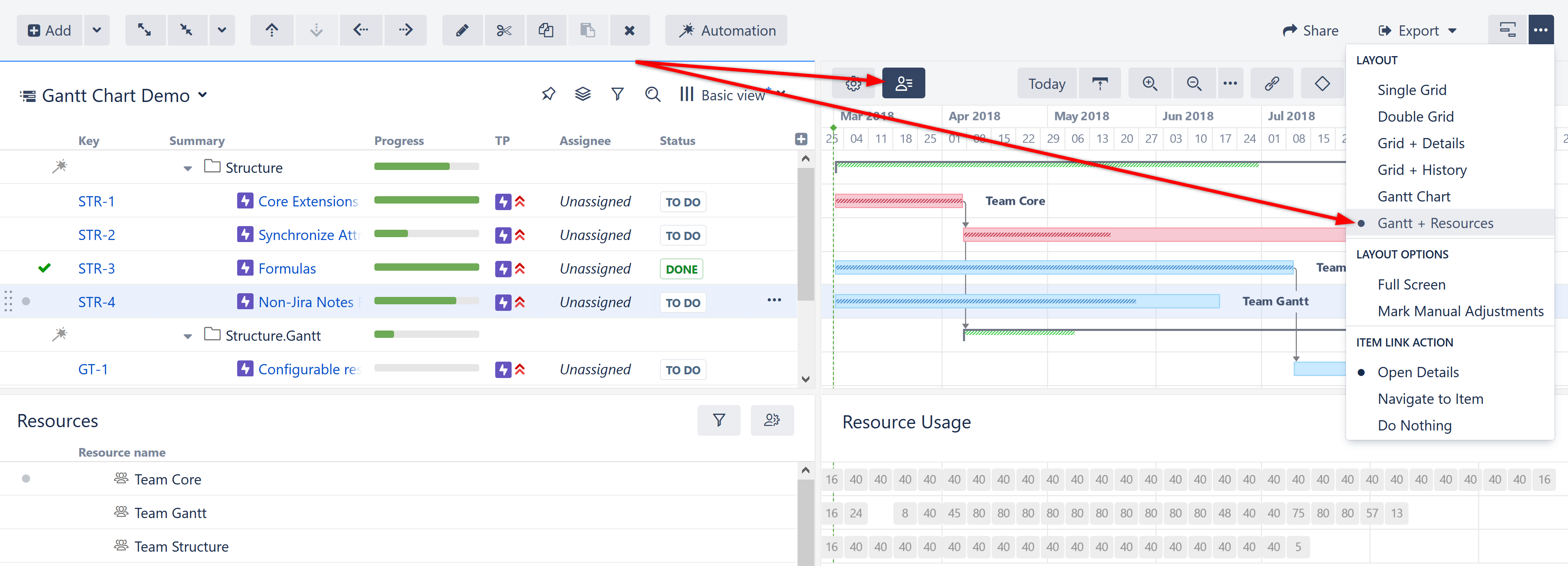Click the Core Extensions progress bar
The image size is (1568, 566).
coord(426,199)
